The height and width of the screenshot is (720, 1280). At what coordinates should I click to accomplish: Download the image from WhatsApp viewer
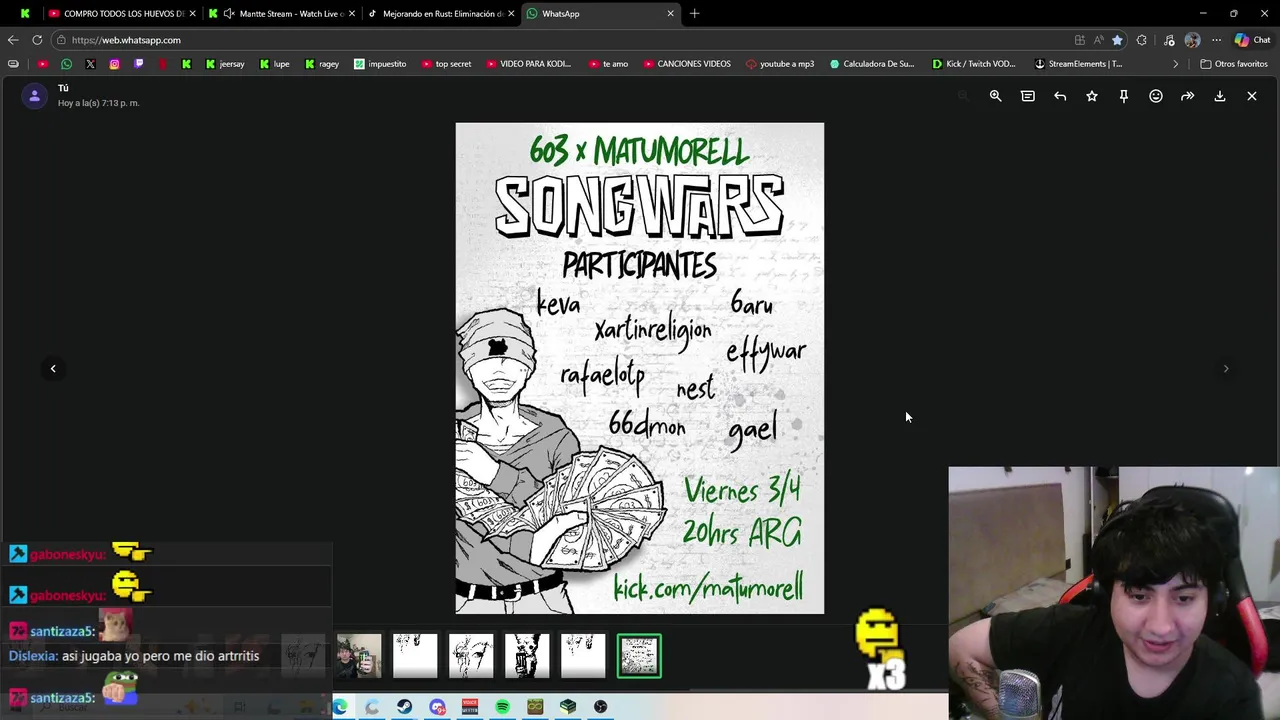coord(1220,96)
